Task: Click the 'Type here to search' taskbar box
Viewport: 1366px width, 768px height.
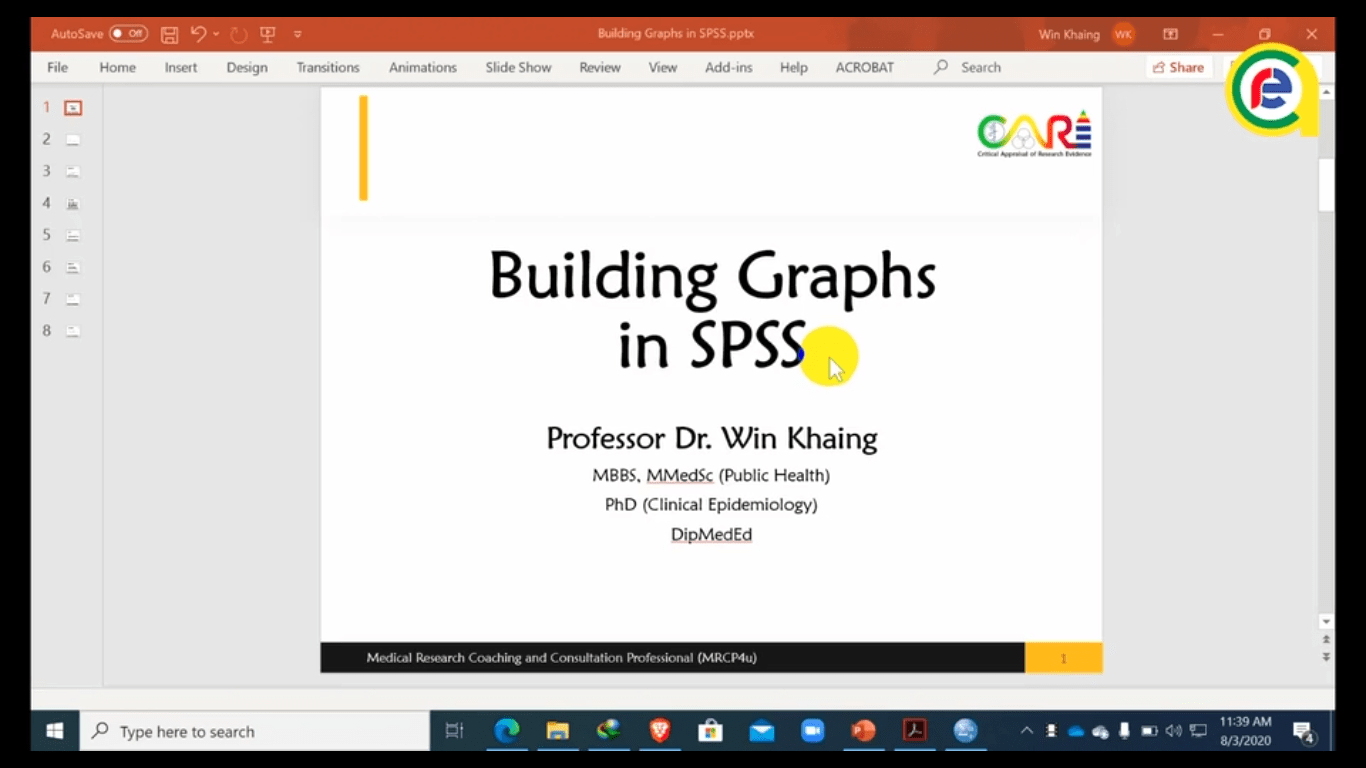Action: [x=254, y=731]
